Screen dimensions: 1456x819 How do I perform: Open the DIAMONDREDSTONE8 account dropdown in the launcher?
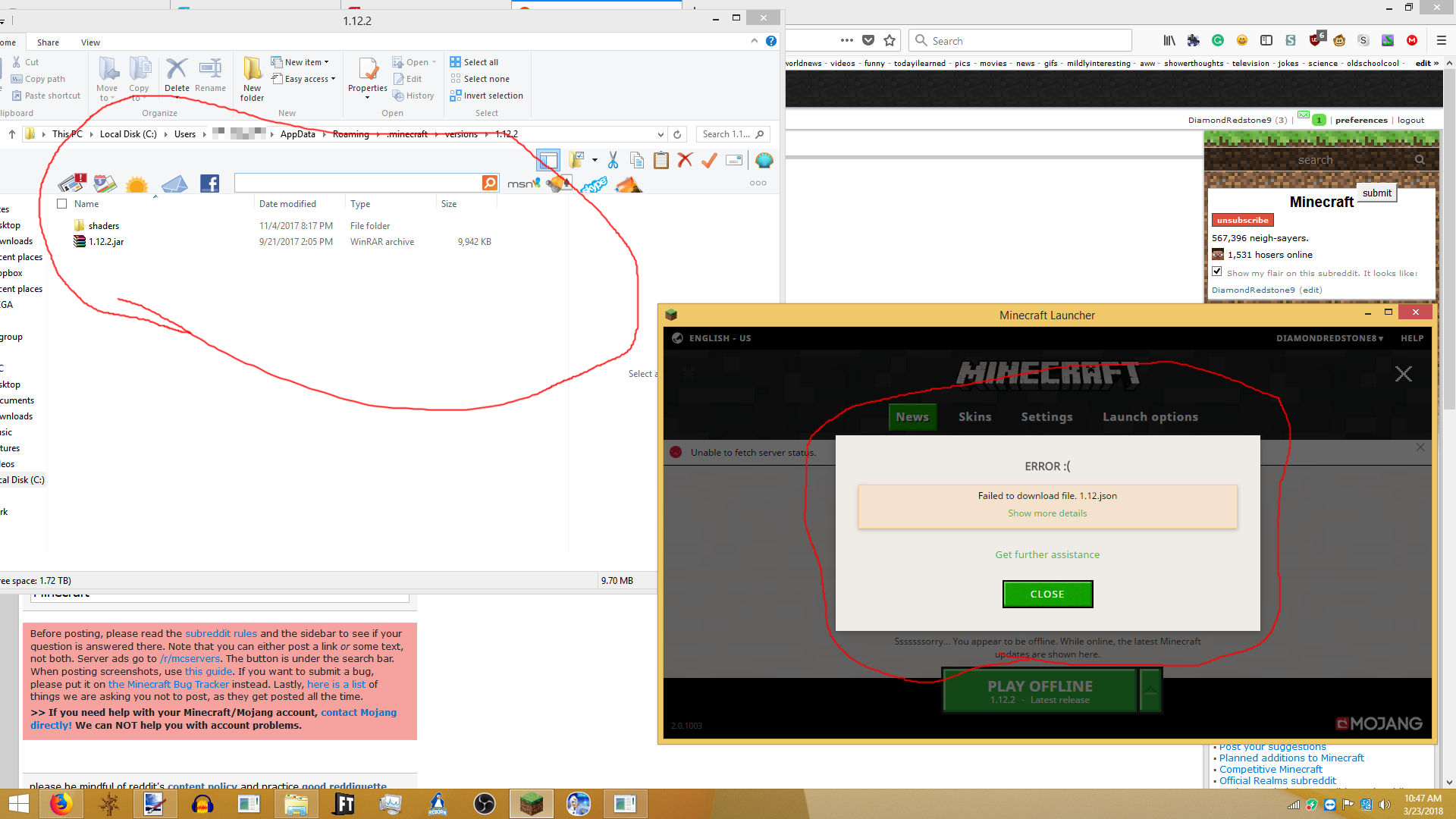click(1329, 338)
